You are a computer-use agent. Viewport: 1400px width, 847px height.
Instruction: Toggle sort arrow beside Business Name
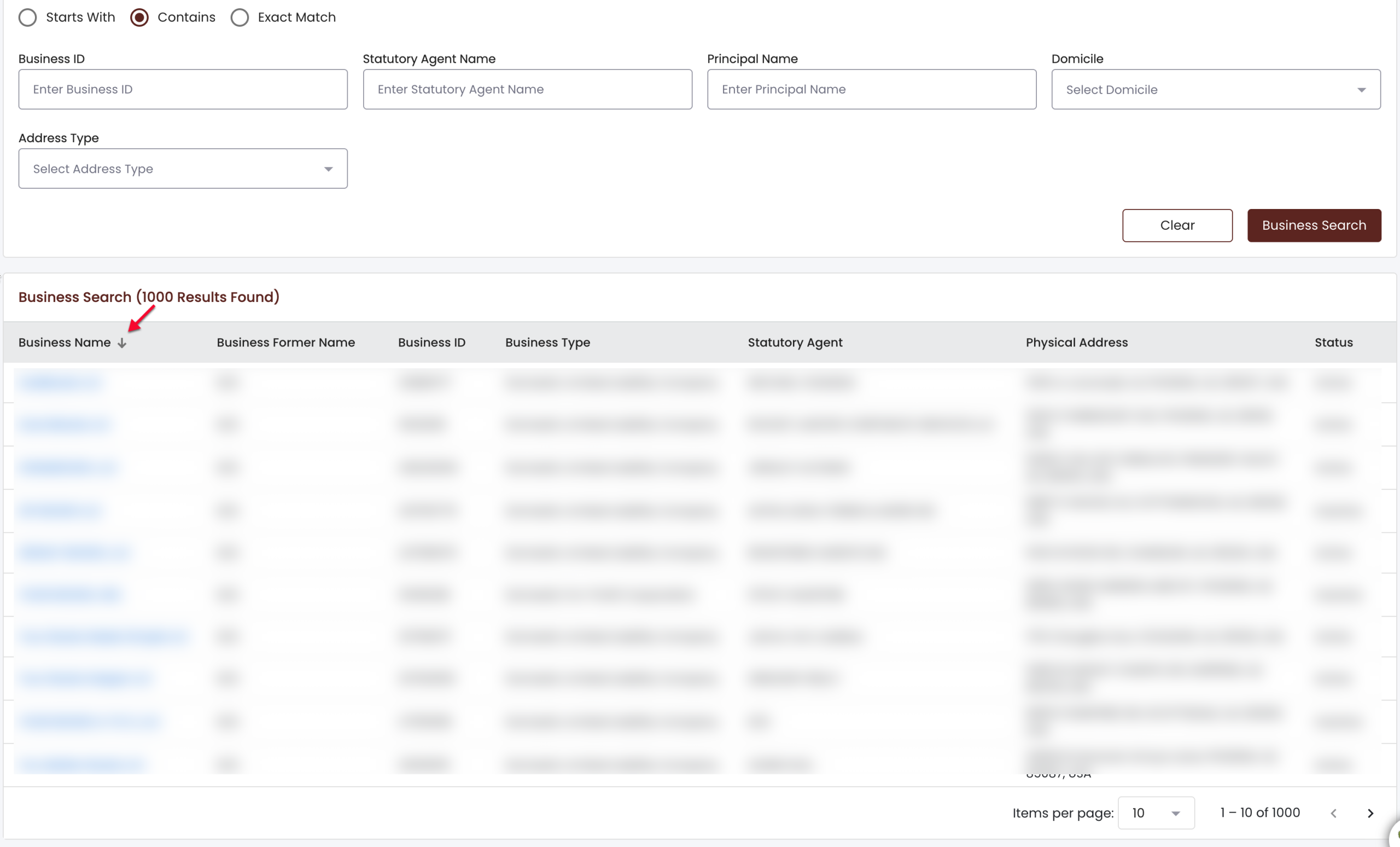pos(122,343)
